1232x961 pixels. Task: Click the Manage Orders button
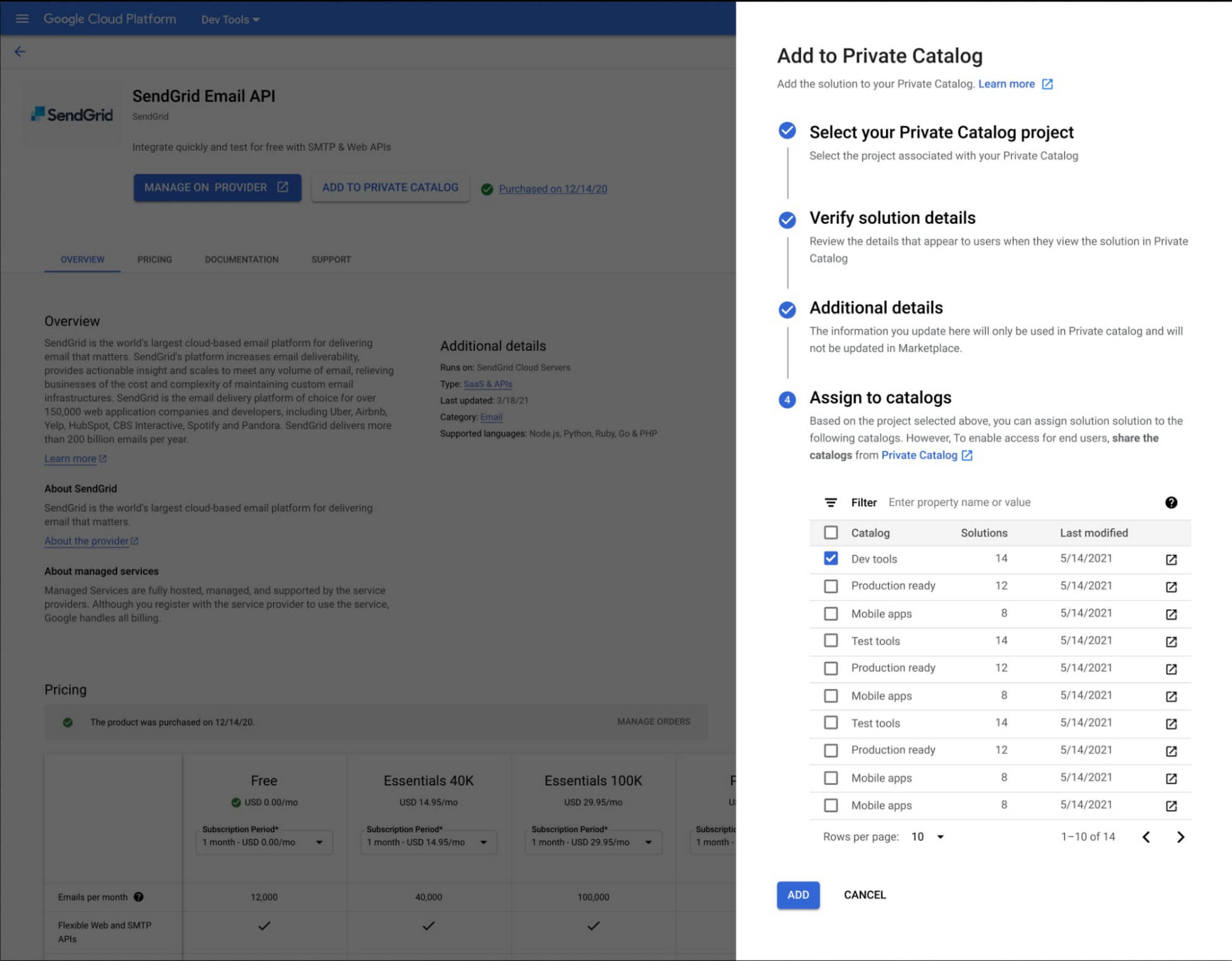(x=654, y=721)
